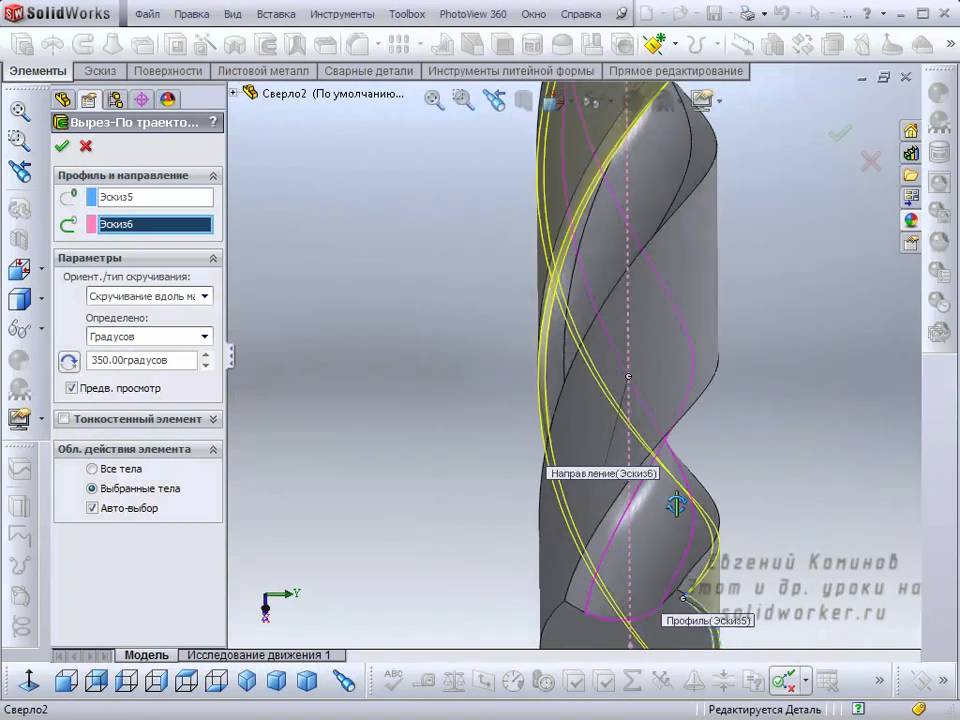Switch to the Эскиз tab
Screen dimensions: 960x720
pos(100,71)
